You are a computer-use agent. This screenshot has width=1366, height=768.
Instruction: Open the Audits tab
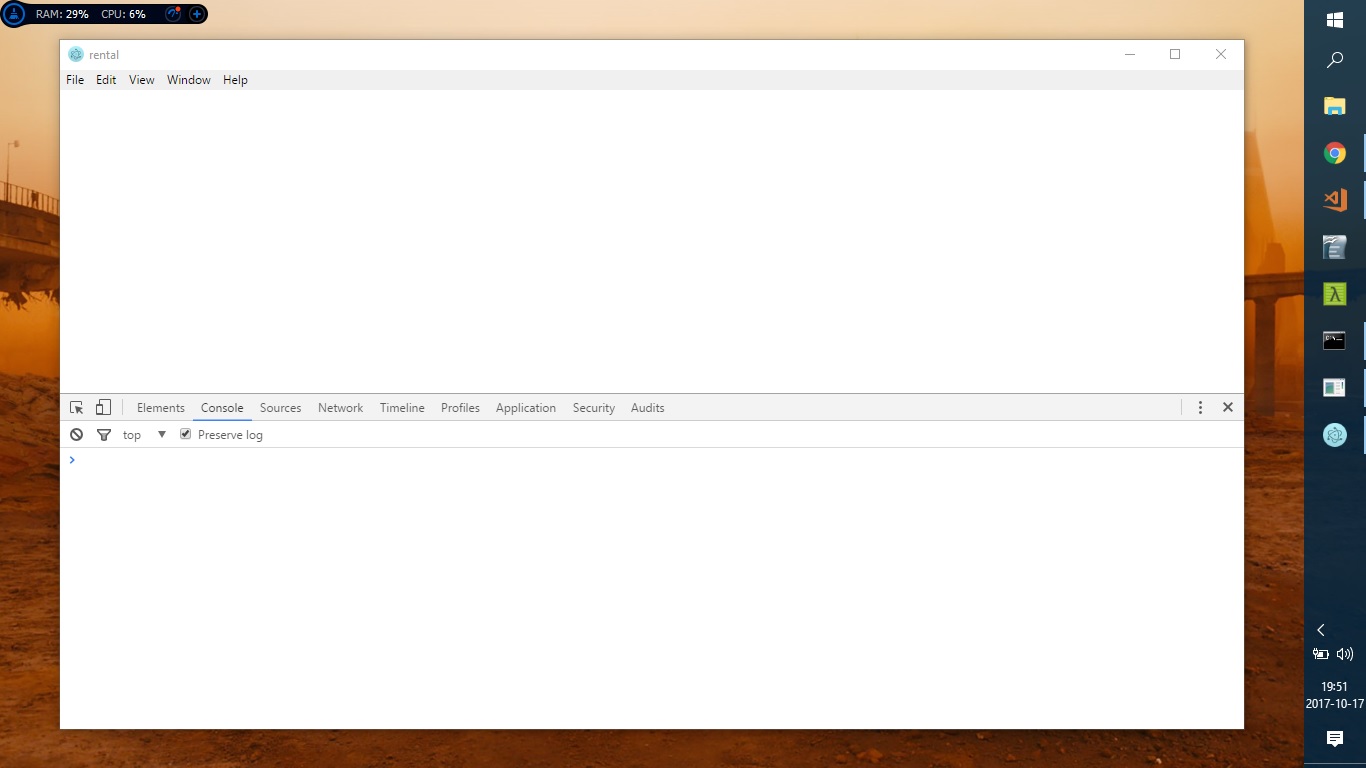pos(647,408)
